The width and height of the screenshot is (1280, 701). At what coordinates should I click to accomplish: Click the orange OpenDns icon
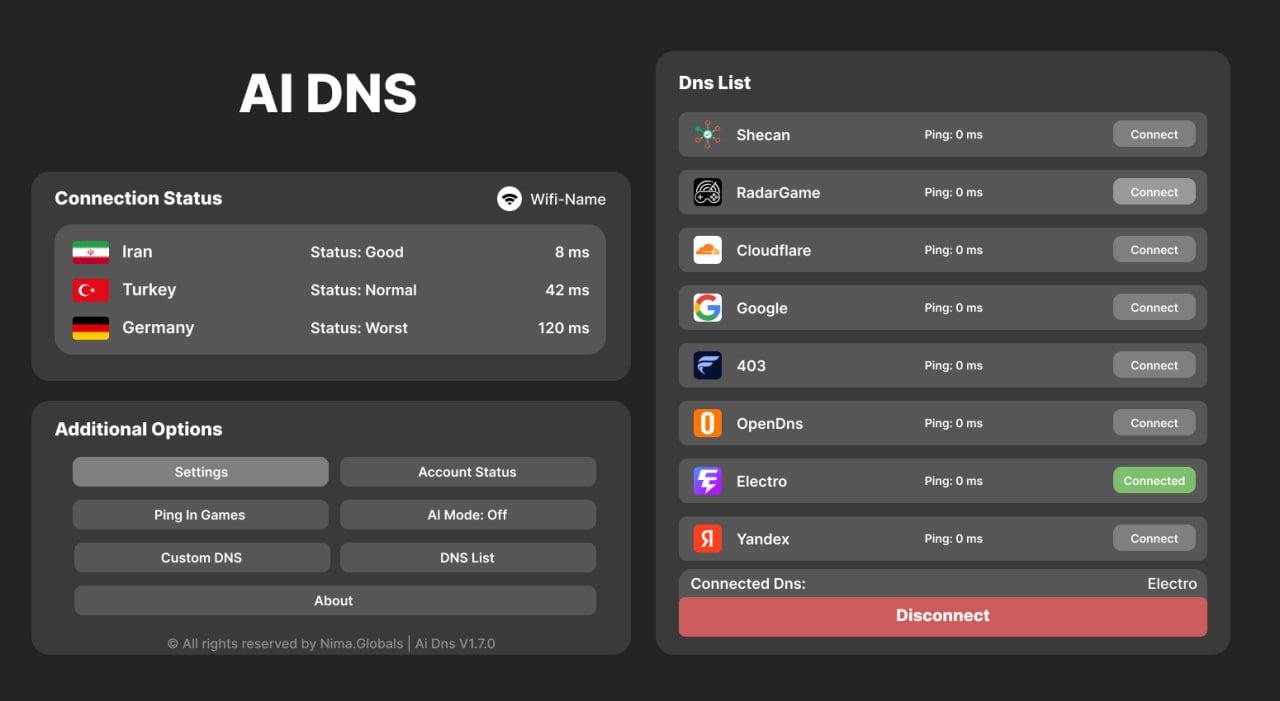(707, 423)
